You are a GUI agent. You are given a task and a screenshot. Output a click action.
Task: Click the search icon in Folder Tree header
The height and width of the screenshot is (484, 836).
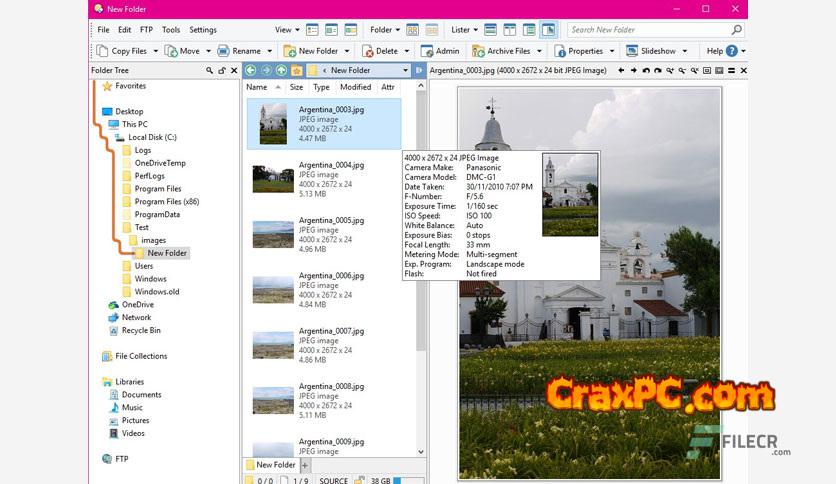tap(209, 71)
